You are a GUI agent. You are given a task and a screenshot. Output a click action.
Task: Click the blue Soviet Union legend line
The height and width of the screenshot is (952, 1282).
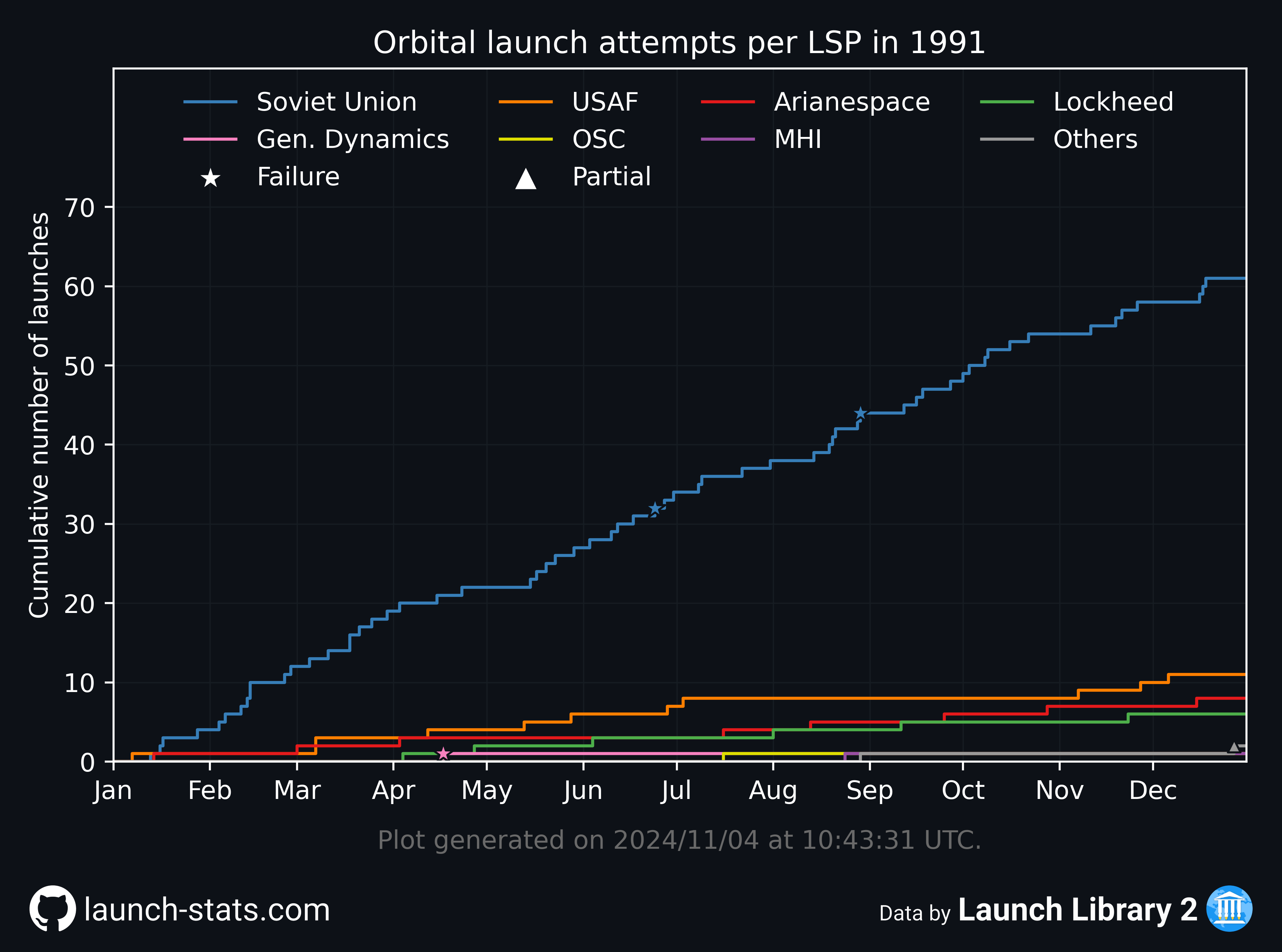point(210,102)
